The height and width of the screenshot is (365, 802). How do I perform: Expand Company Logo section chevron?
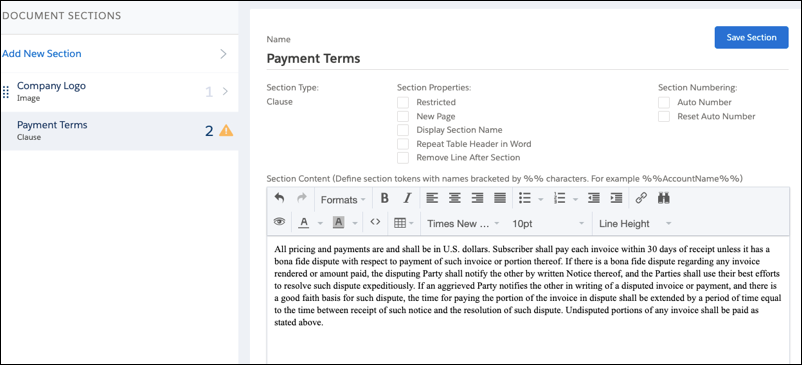(225, 92)
